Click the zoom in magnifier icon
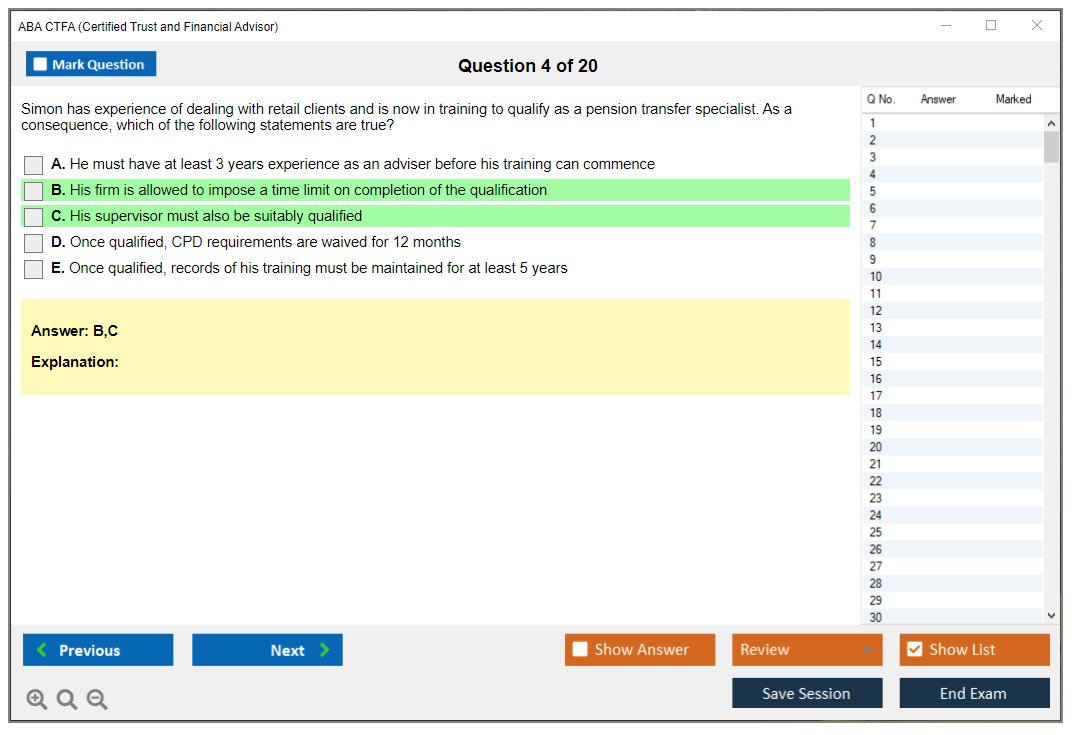 click(x=37, y=700)
